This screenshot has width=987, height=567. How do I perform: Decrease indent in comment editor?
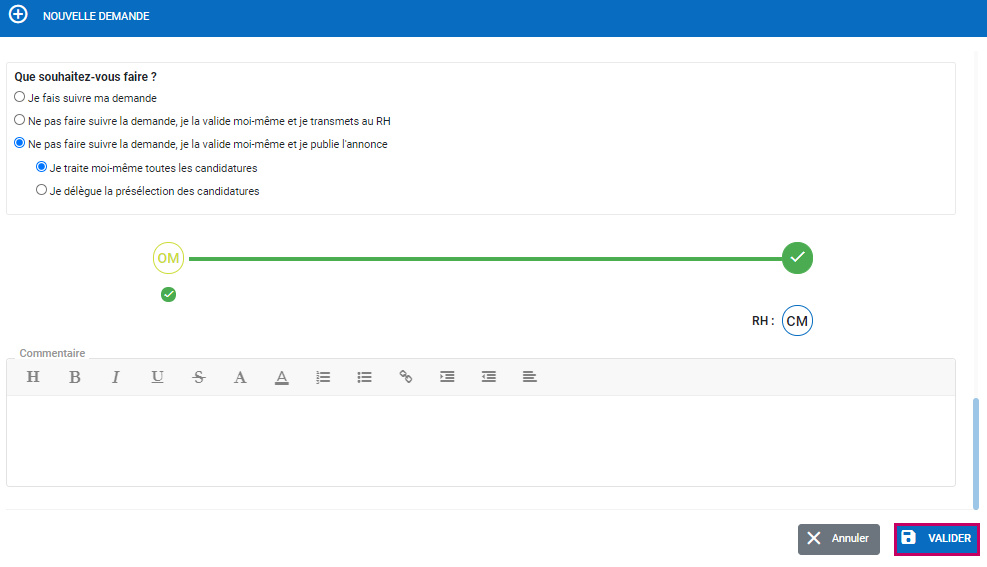click(x=489, y=377)
